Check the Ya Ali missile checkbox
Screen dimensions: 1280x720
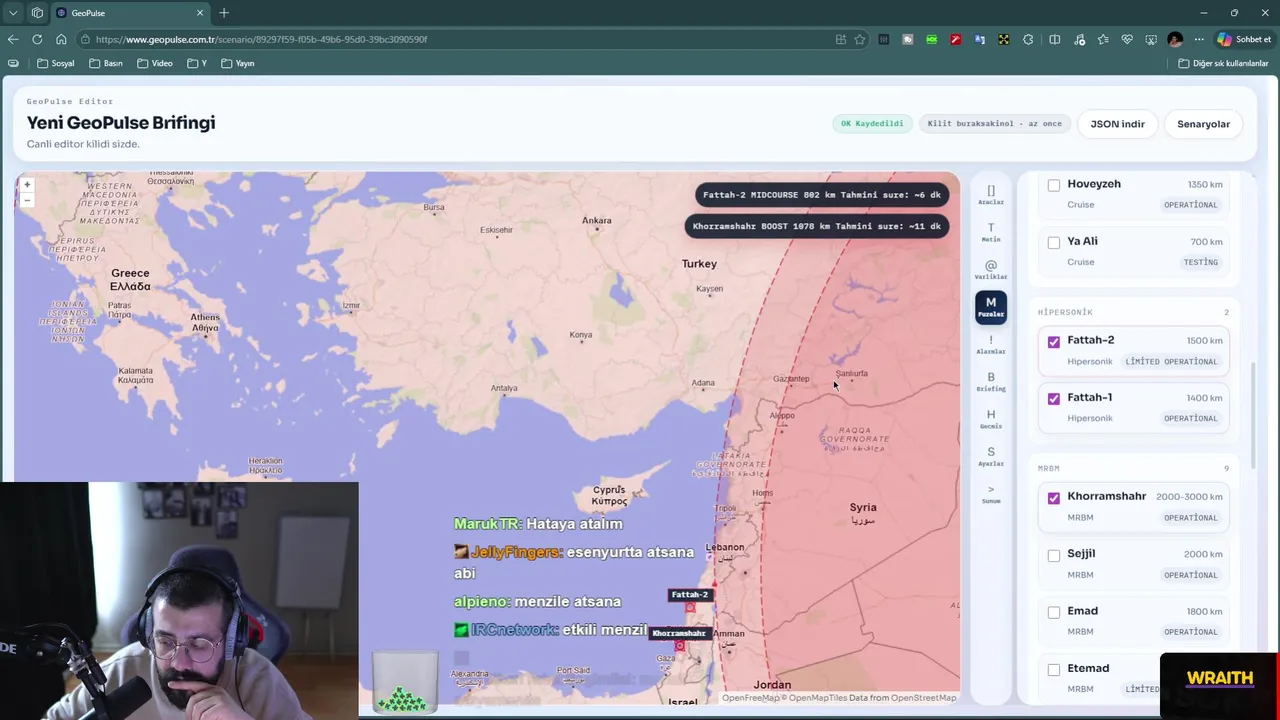coord(1054,242)
